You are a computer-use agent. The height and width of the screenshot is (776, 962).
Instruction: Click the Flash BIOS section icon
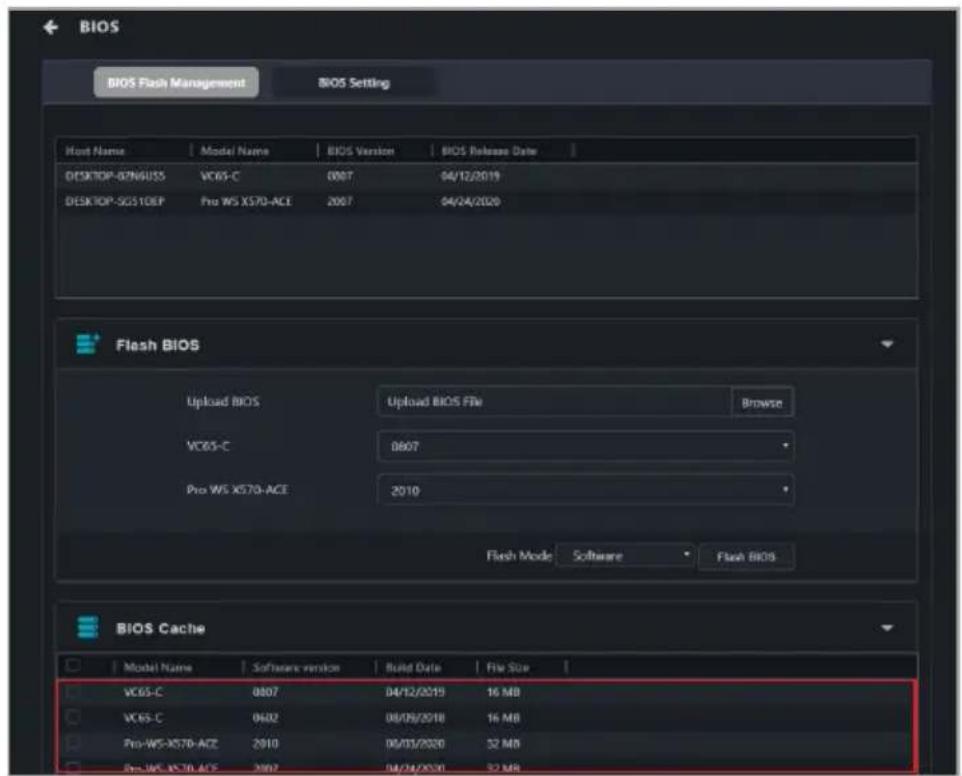click(87, 344)
